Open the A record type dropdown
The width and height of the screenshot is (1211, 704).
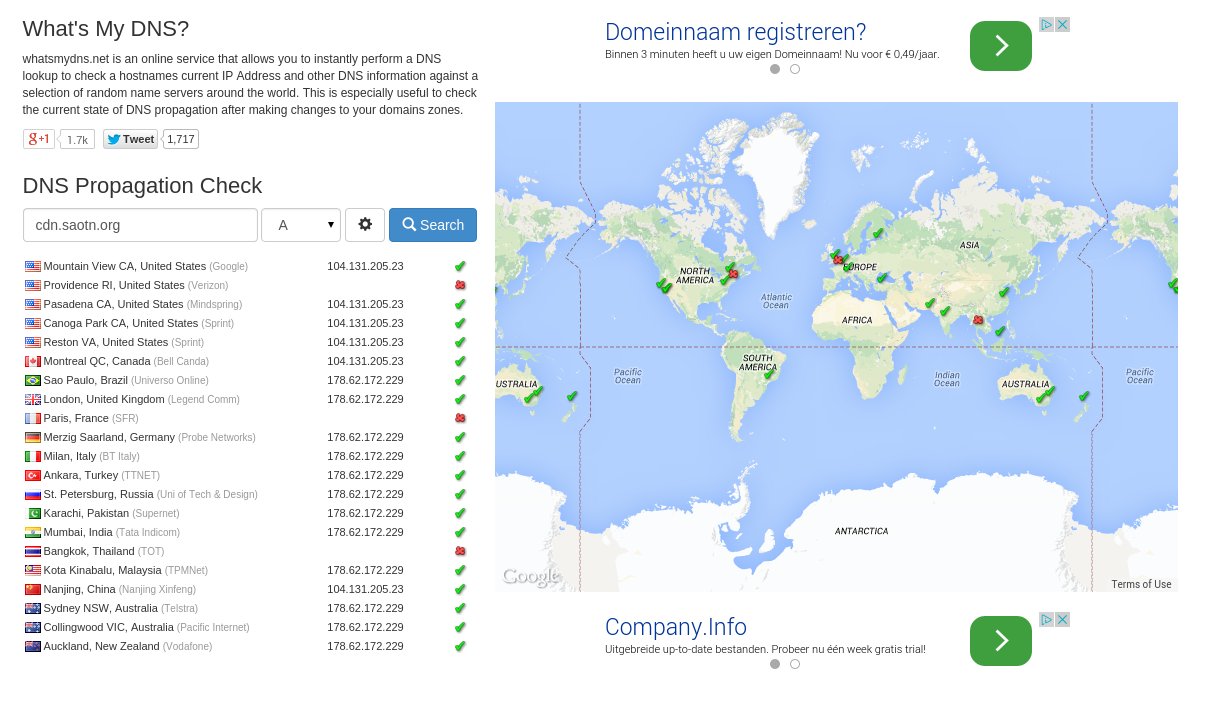(301, 225)
